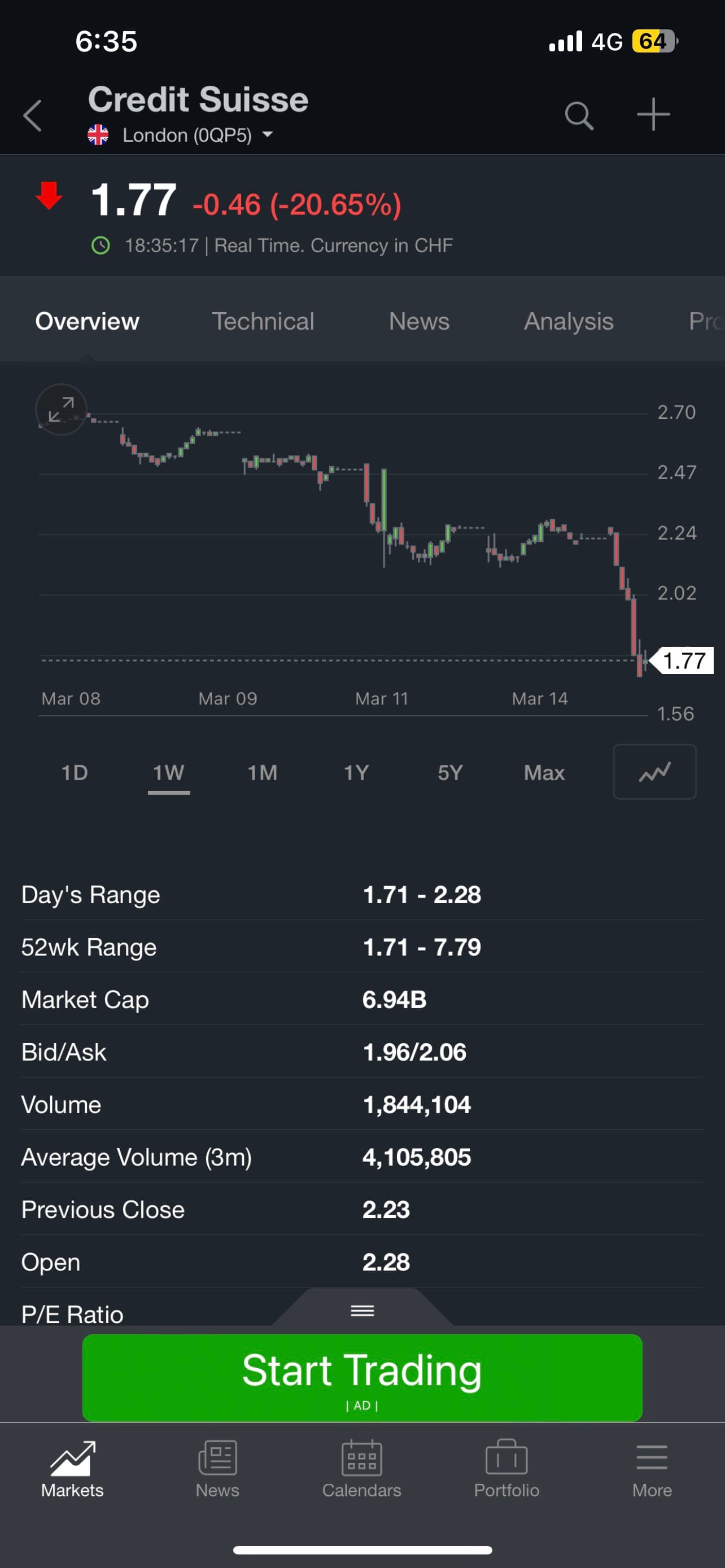Switch chart type with line chart icon
Screen dimensions: 725x1568
point(654,772)
